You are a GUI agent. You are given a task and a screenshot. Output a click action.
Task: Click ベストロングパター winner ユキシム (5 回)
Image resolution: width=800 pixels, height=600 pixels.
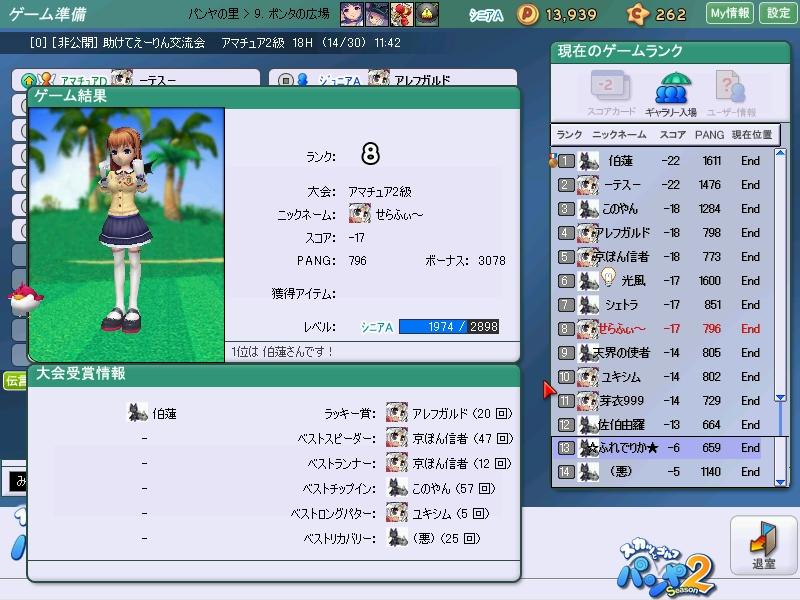click(438, 513)
